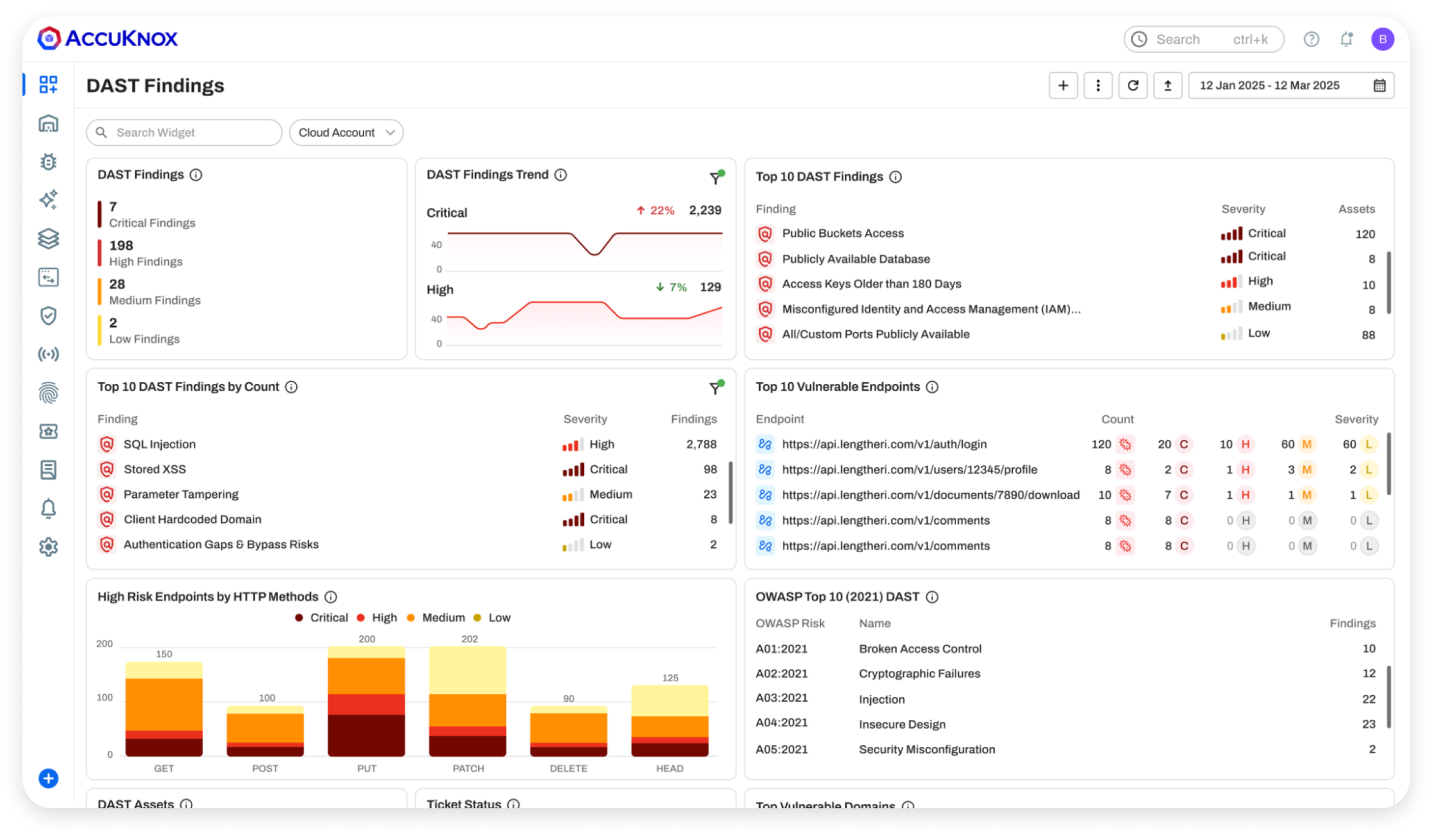Open the Cloud Account dropdown
The image size is (1433, 837).
[345, 132]
